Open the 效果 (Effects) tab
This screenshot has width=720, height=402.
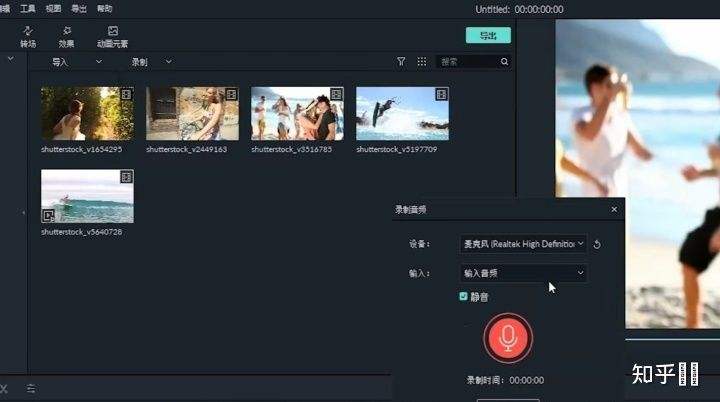coord(67,37)
